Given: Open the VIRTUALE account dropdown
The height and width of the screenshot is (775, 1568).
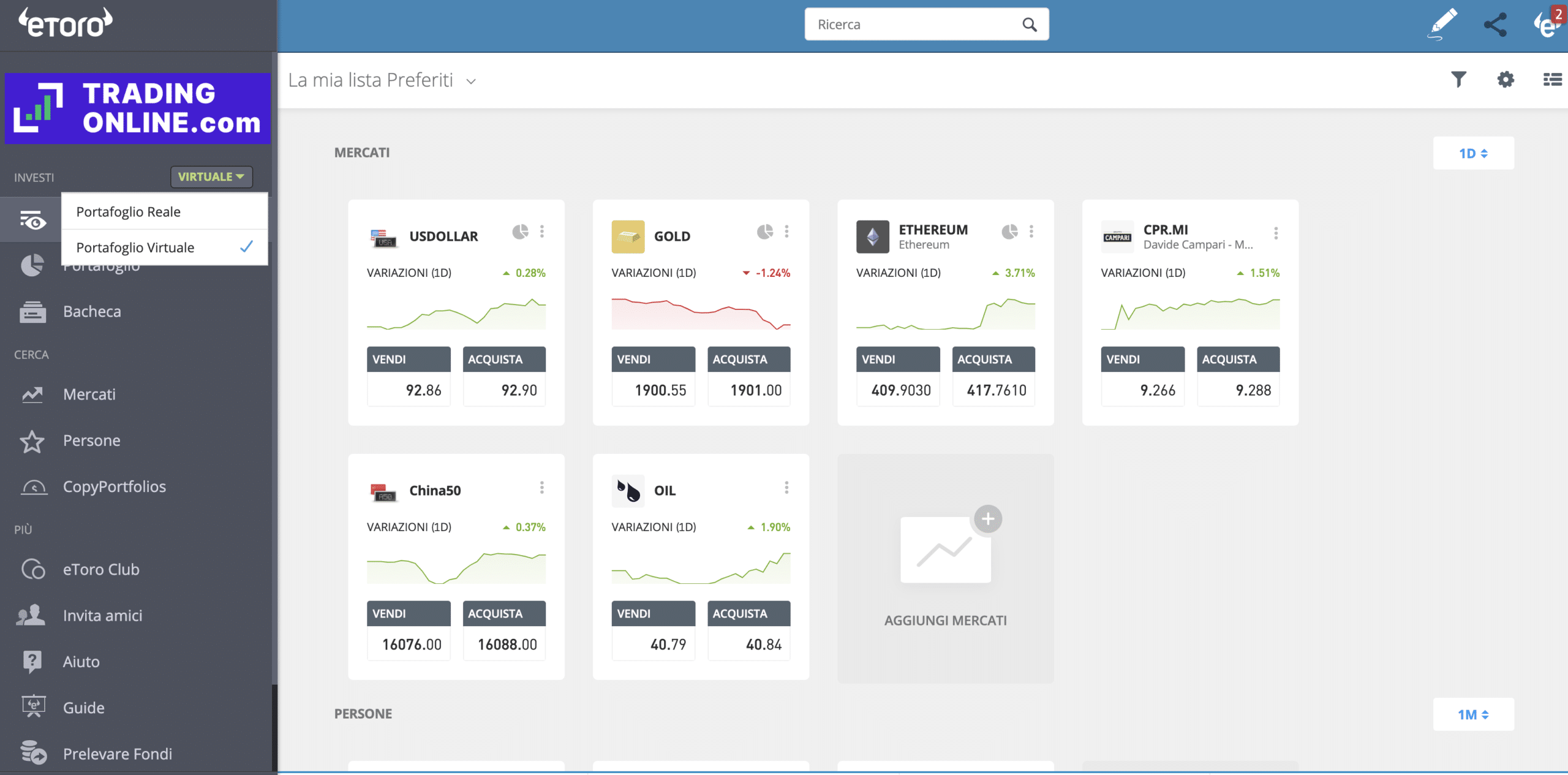Looking at the screenshot, I should [211, 176].
